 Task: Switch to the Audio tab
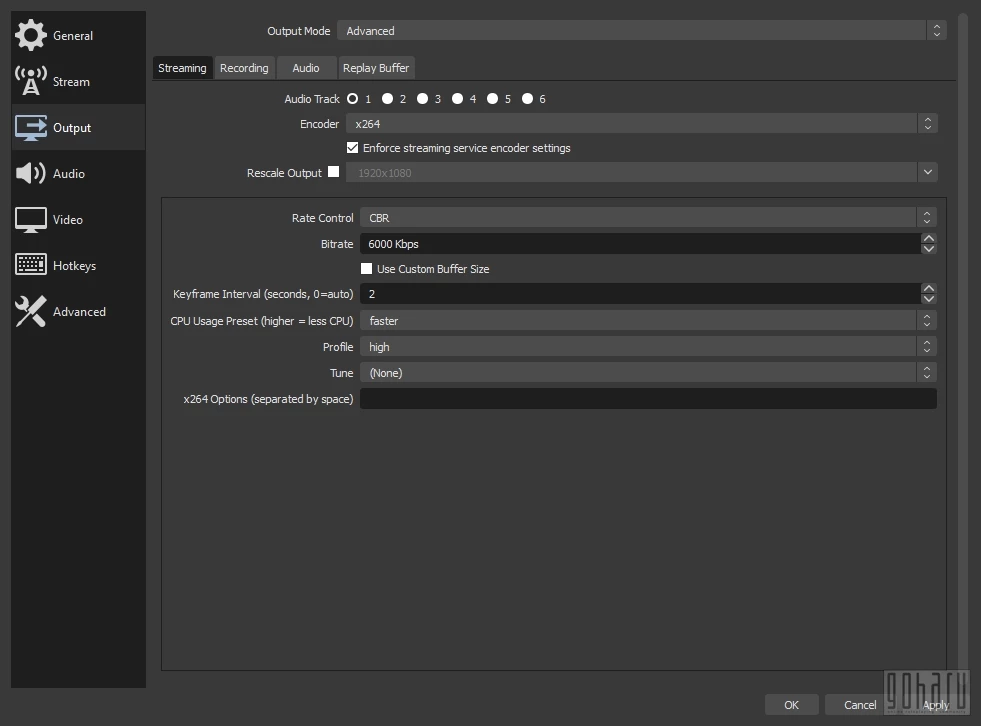306,68
